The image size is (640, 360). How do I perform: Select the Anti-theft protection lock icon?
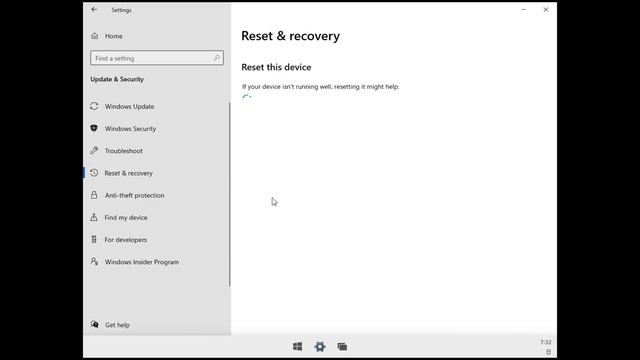[x=94, y=195]
